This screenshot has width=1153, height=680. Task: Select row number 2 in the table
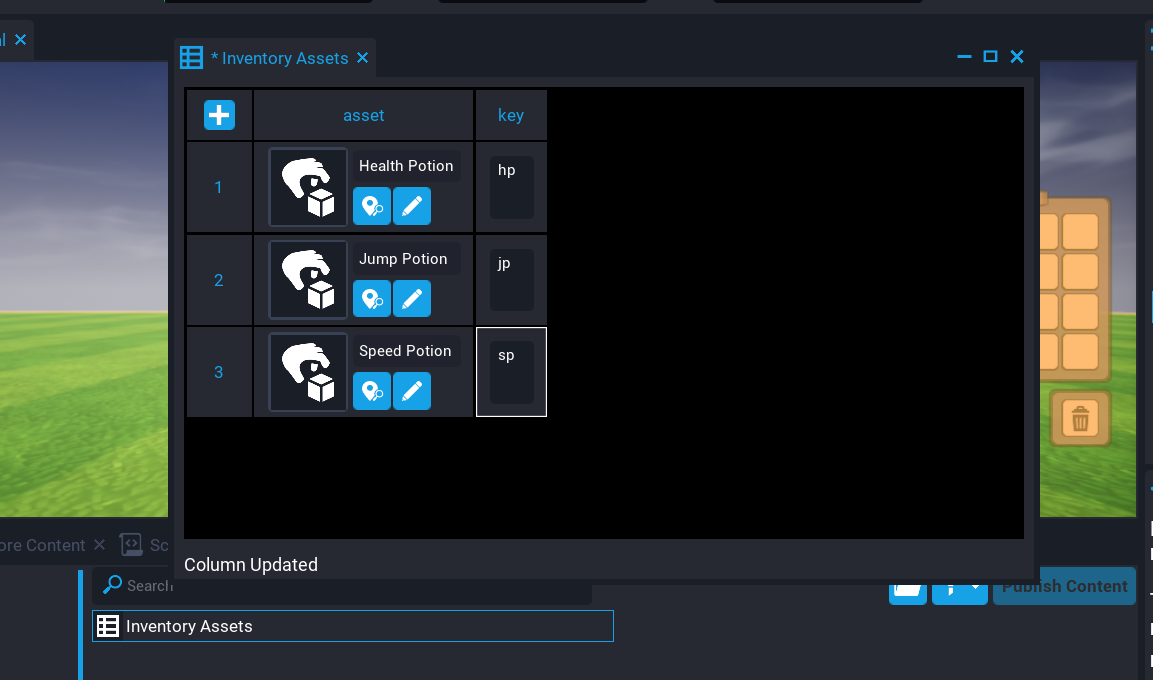(x=219, y=280)
